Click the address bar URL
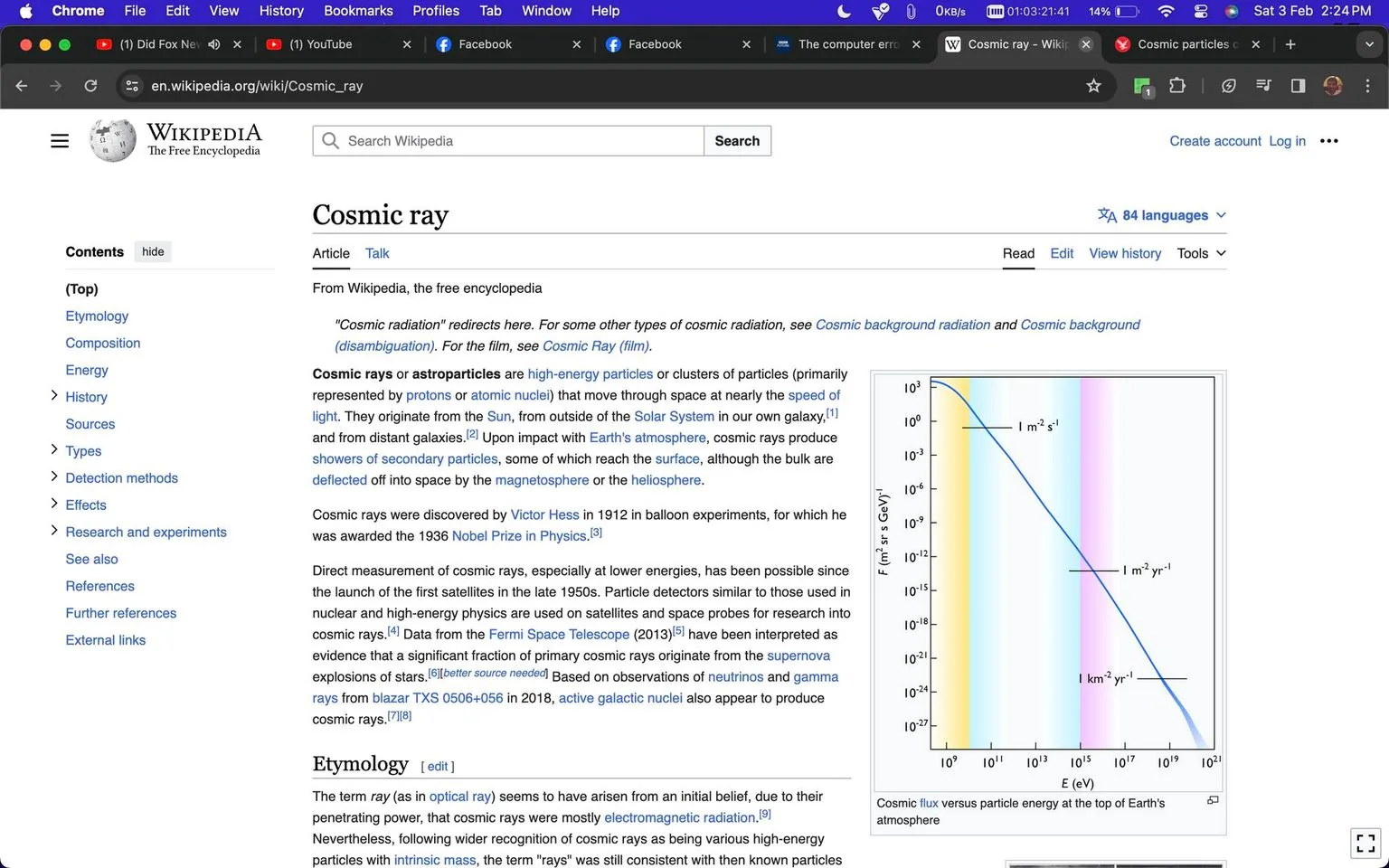The height and width of the screenshot is (868, 1389). coord(257,86)
